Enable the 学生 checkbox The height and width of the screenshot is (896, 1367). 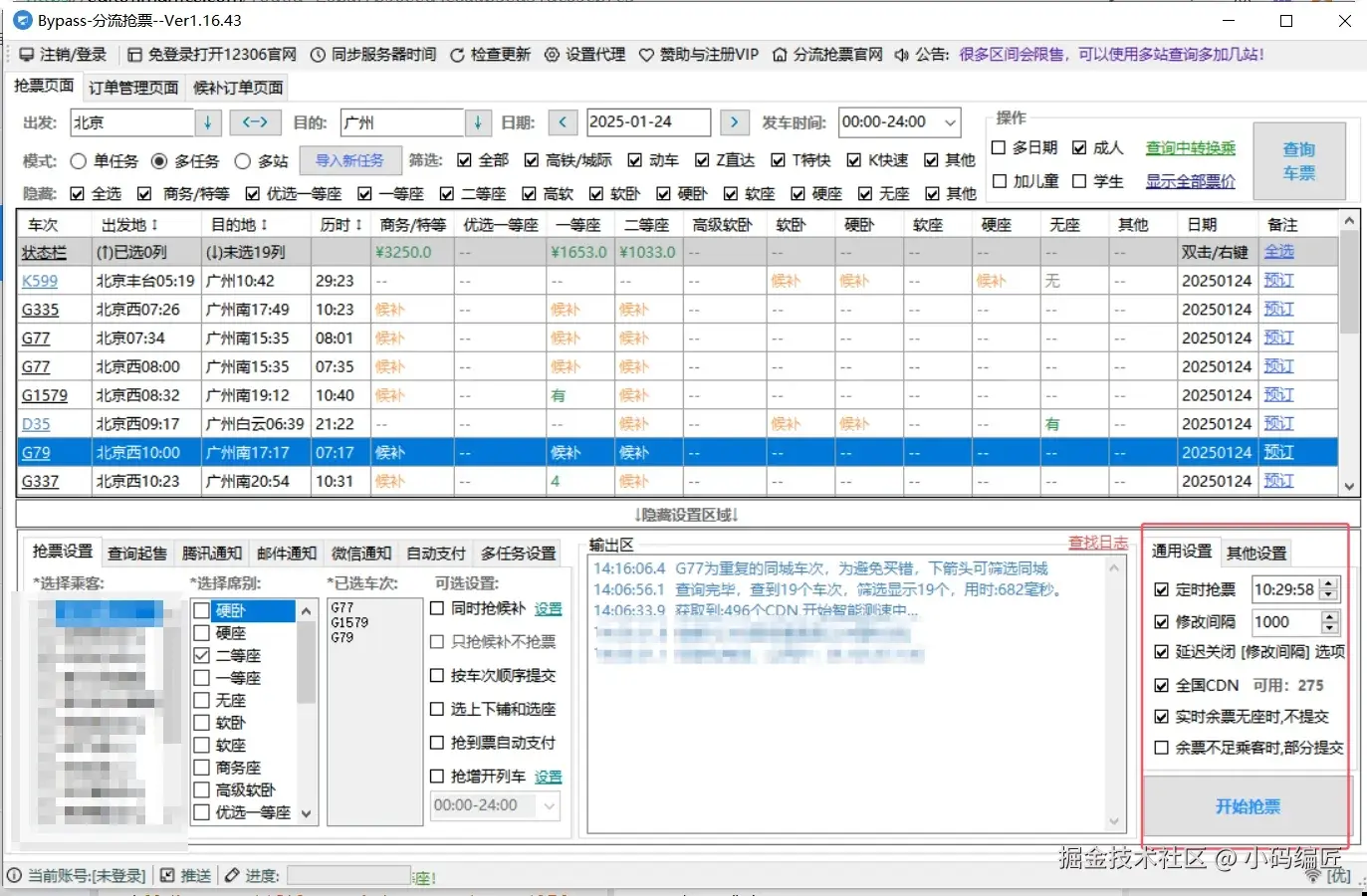(1079, 181)
